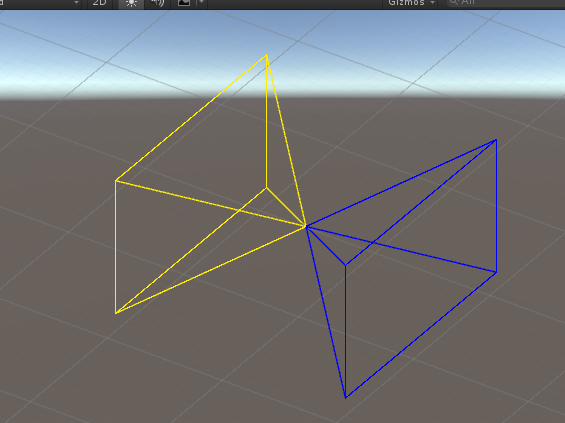Toggle scene audio speaker icon
The width and height of the screenshot is (565, 423).
[157, 3]
